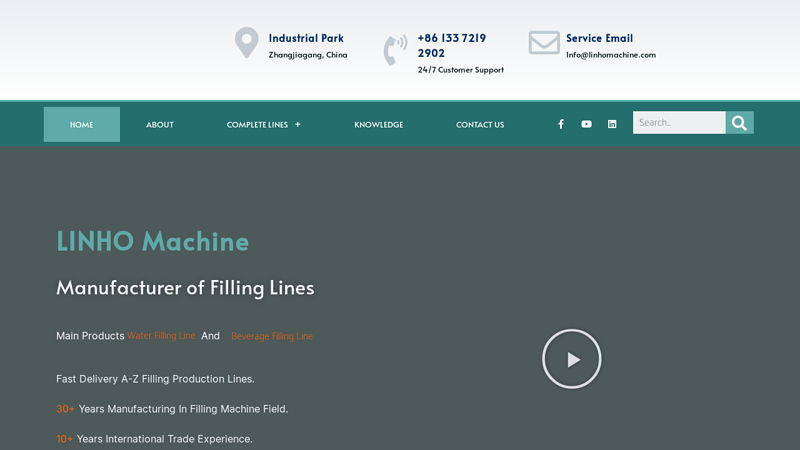800x450 pixels.
Task: Click the location pin icon
Action: (246, 42)
